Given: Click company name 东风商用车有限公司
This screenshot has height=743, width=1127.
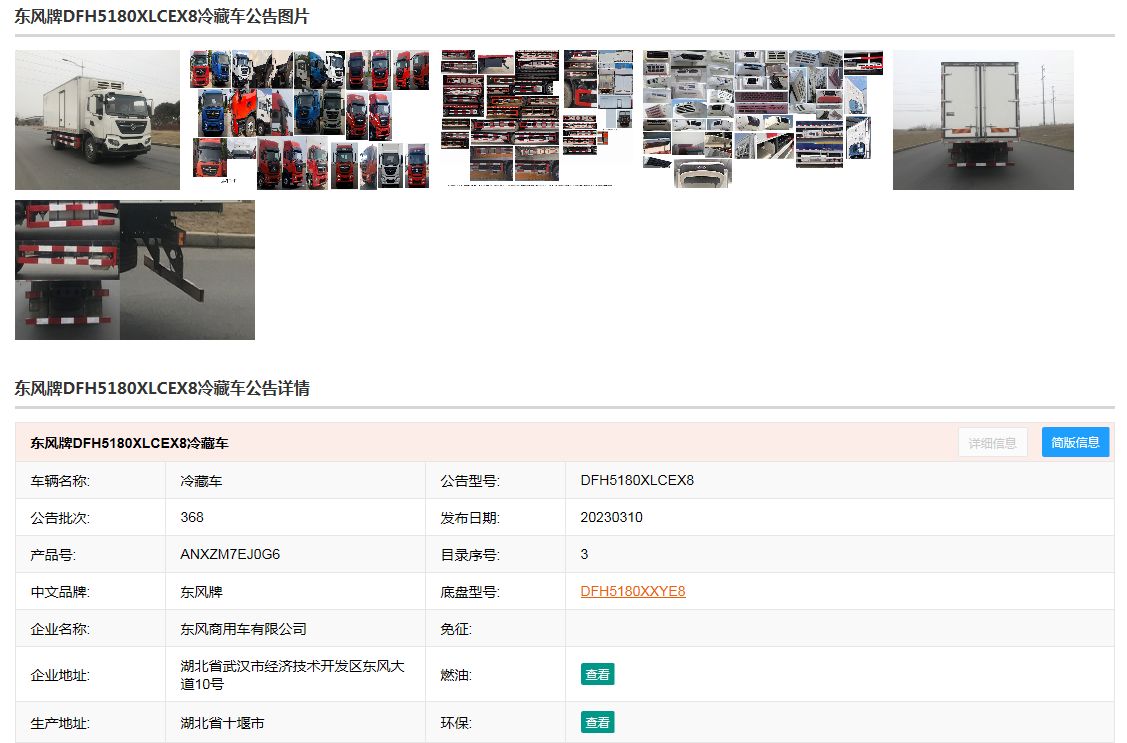Looking at the screenshot, I should point(243,629).
